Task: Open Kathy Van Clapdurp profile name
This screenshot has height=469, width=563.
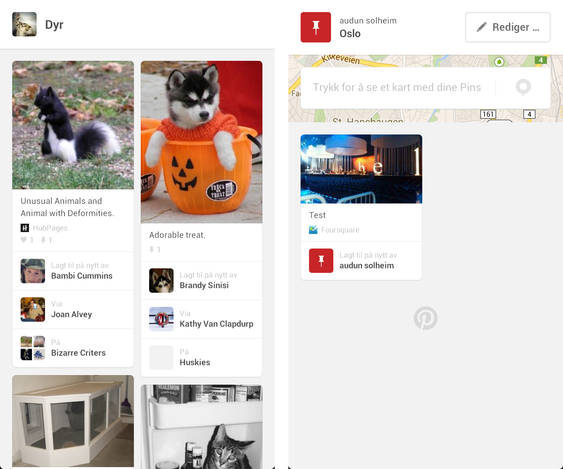Action: click(x=216, y=324)
